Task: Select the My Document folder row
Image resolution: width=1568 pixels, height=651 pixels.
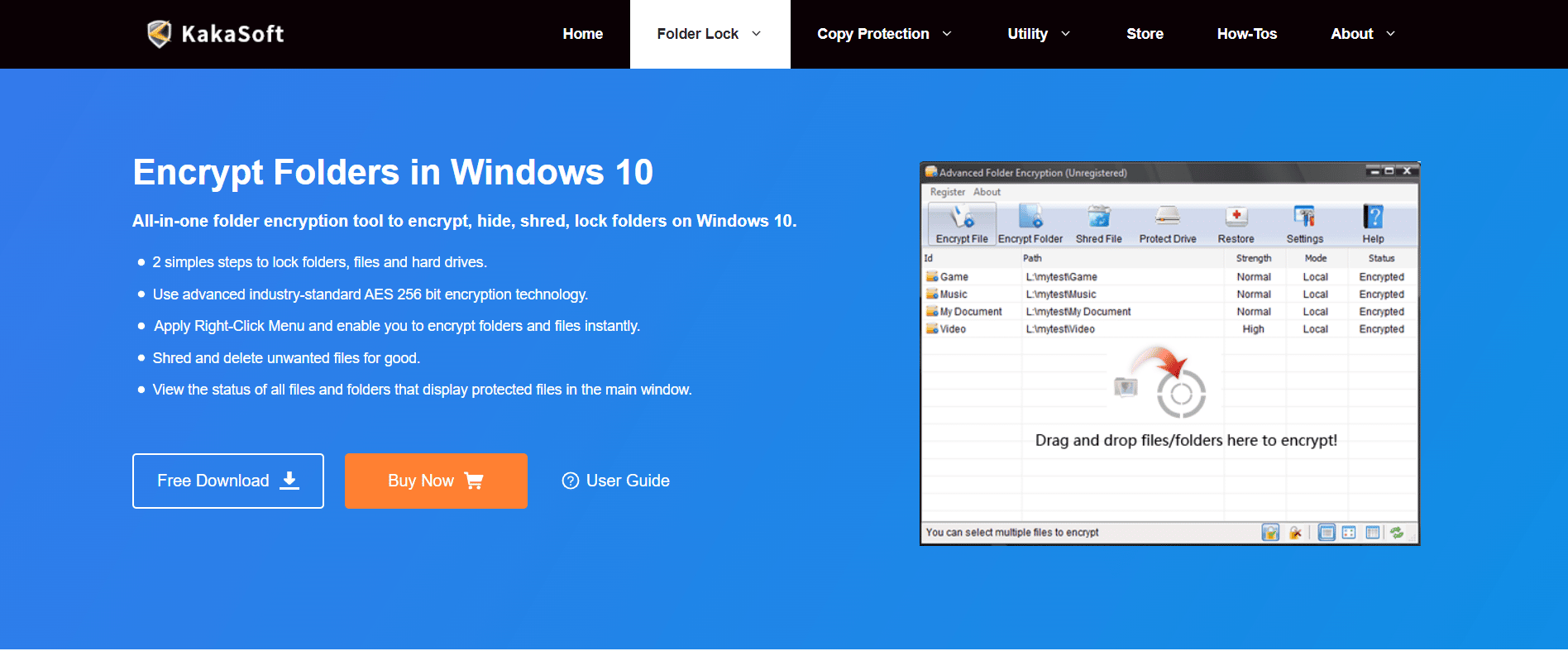Action: [1169, 312]
